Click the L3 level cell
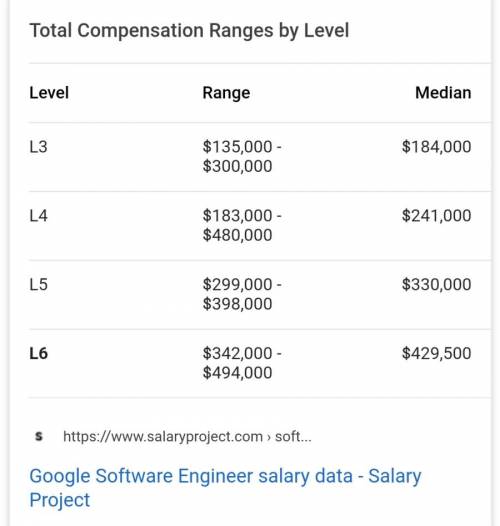 click(x=39, y=147)
